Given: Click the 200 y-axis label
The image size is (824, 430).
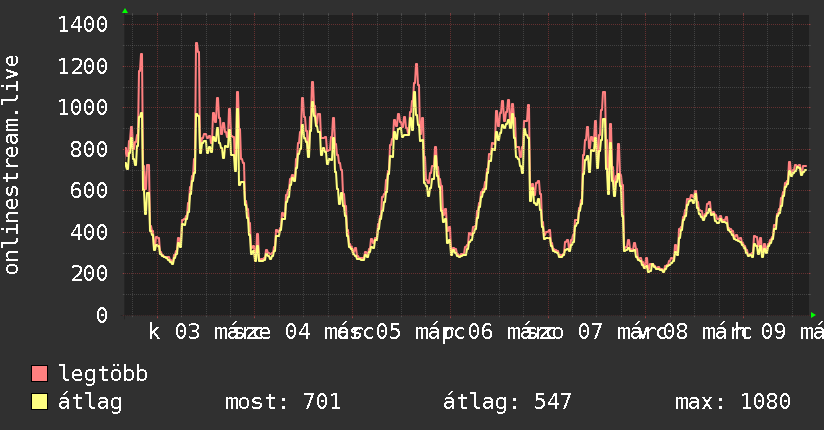Looking at the screenshot, I should pyautogui.click(x=89, y=273).
